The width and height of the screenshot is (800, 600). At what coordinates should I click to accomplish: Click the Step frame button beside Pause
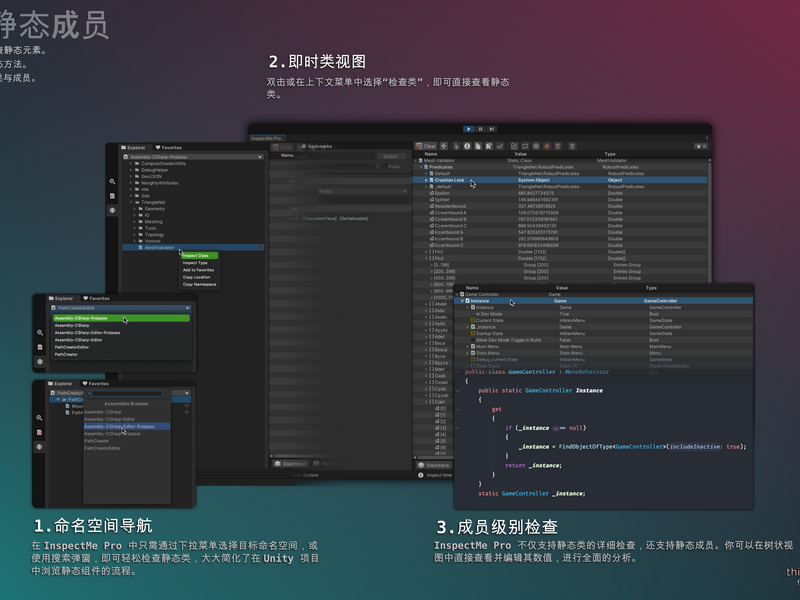click(492, 129)
